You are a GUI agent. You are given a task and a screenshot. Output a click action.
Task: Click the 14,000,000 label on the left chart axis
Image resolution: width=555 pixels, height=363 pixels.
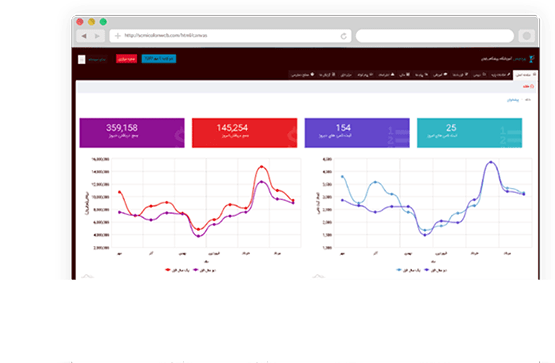pyautogui.click(x=100, y=172)
